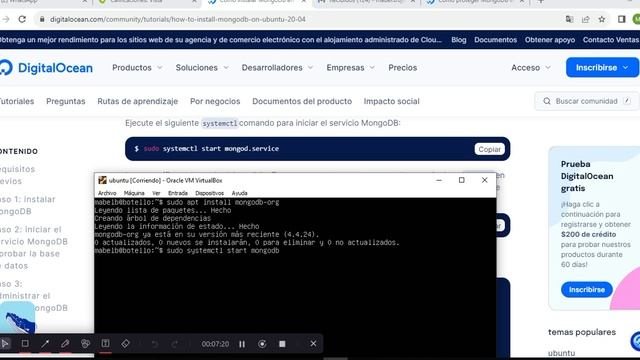Click the site padlock icon
This screenshot has height=360, width=640.
pos(42,19)
